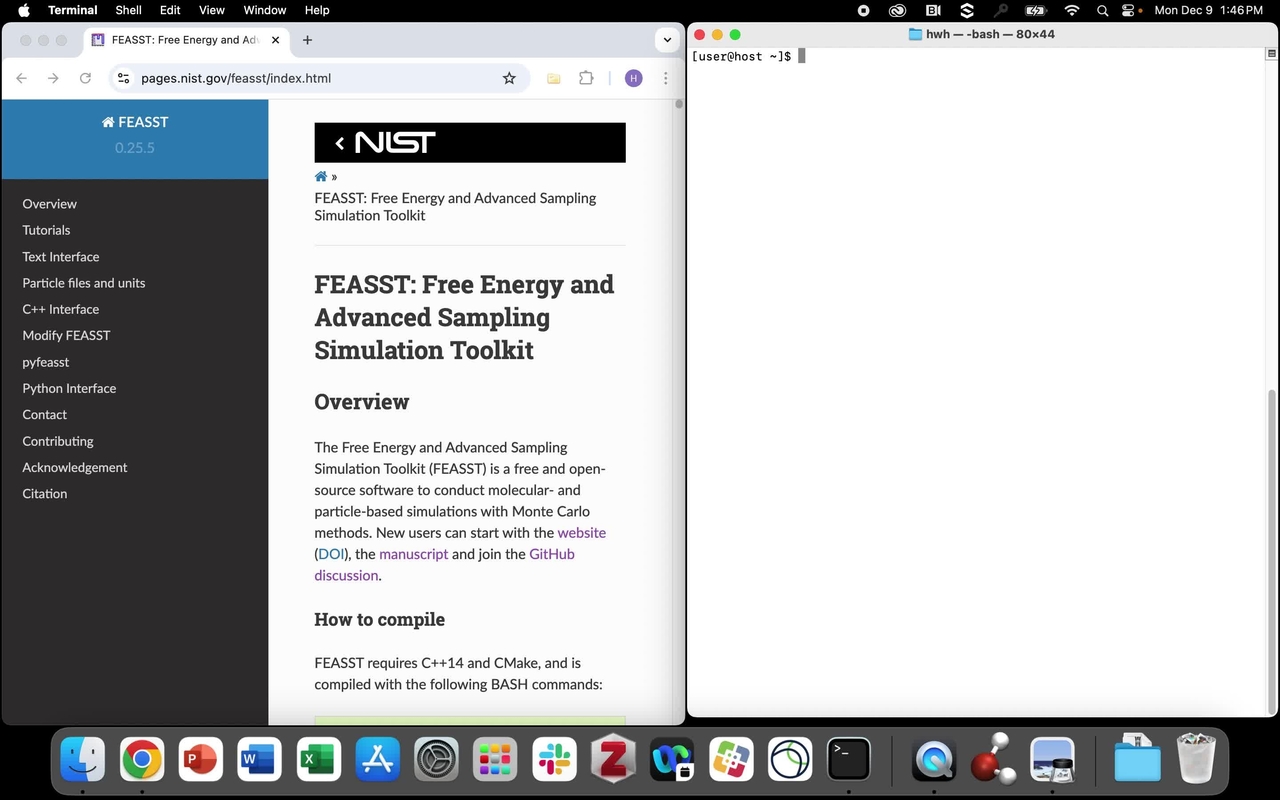Click the FEASST home link in sidebar
1280x800 pixels.
[135, 122]
